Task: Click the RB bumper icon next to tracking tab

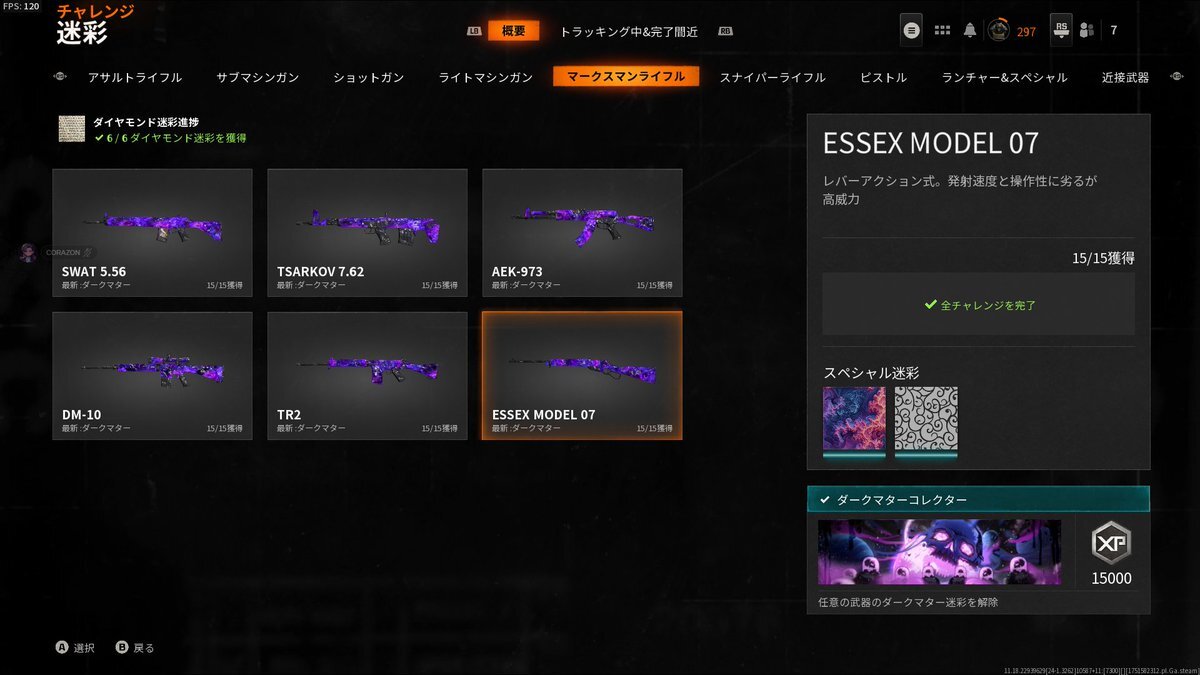Action: (x=725, y=31)
